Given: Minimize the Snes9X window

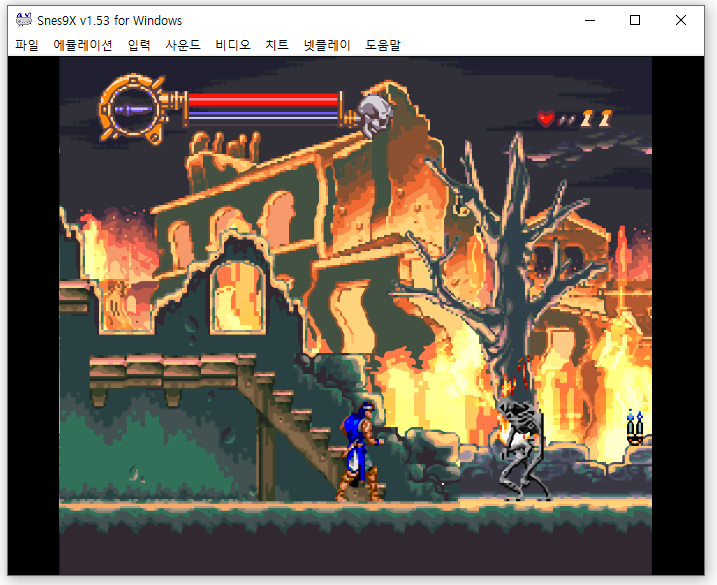Looking at the screenshot, I should coord(590,20).
